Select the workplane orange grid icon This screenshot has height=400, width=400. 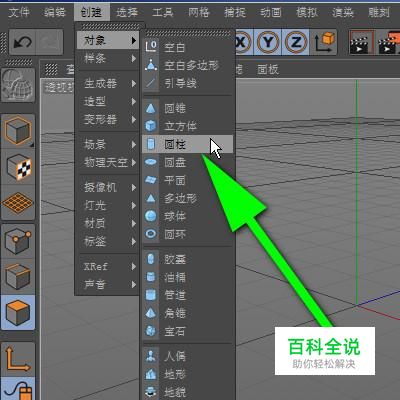pyautogui.click(x=18, y=203)
